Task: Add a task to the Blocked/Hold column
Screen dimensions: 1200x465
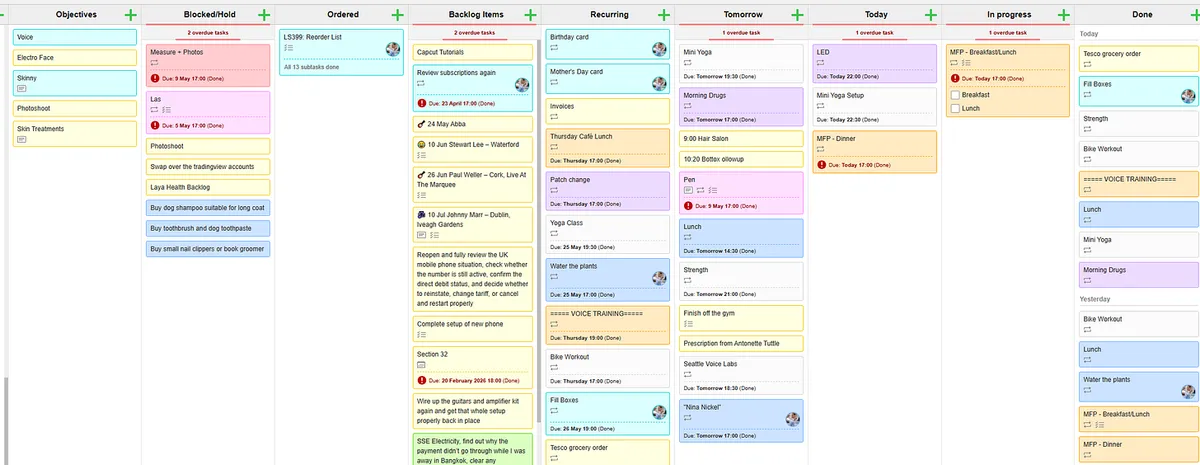Action: click(x=264, y=15)
